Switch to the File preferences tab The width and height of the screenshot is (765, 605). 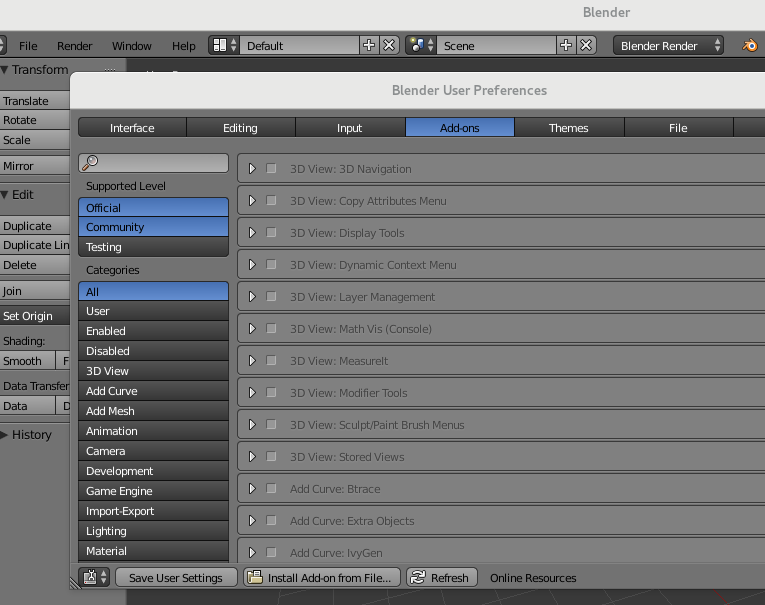click(x=678, y=128)
